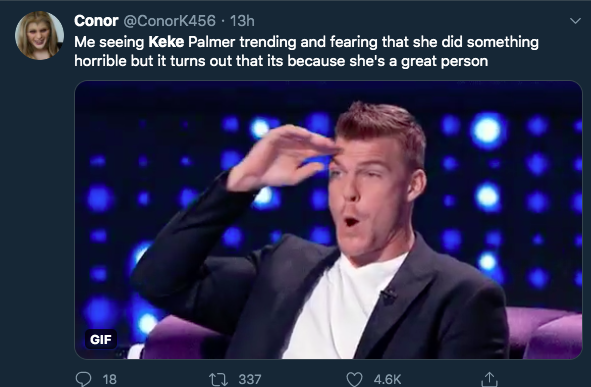Viewport: 591px width, 387px height.
Task: Click the reply speech bubble icon
Action: [83, 379]
